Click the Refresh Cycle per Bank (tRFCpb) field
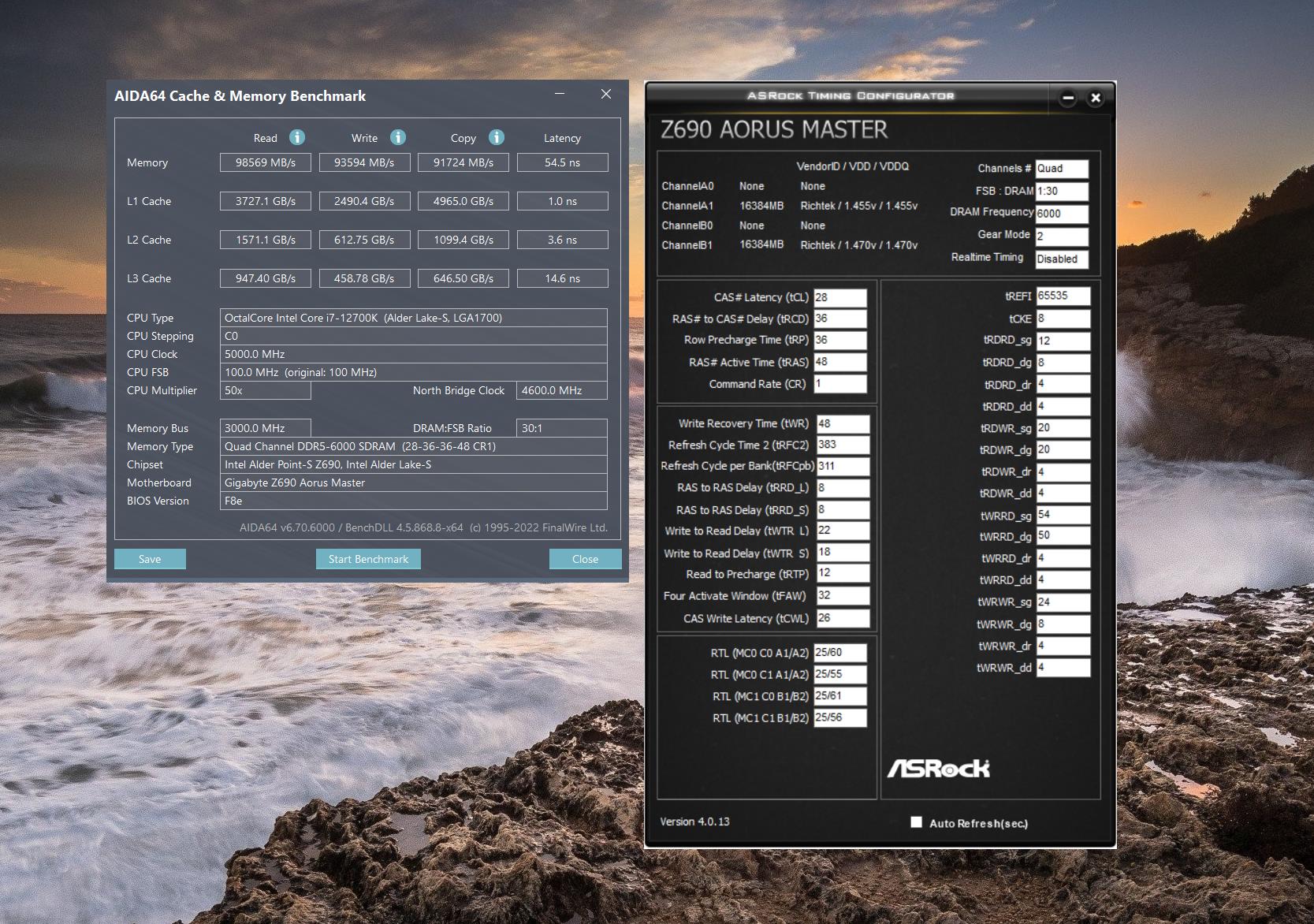This screenshot has height=924, width=1314. coord(843,466)
